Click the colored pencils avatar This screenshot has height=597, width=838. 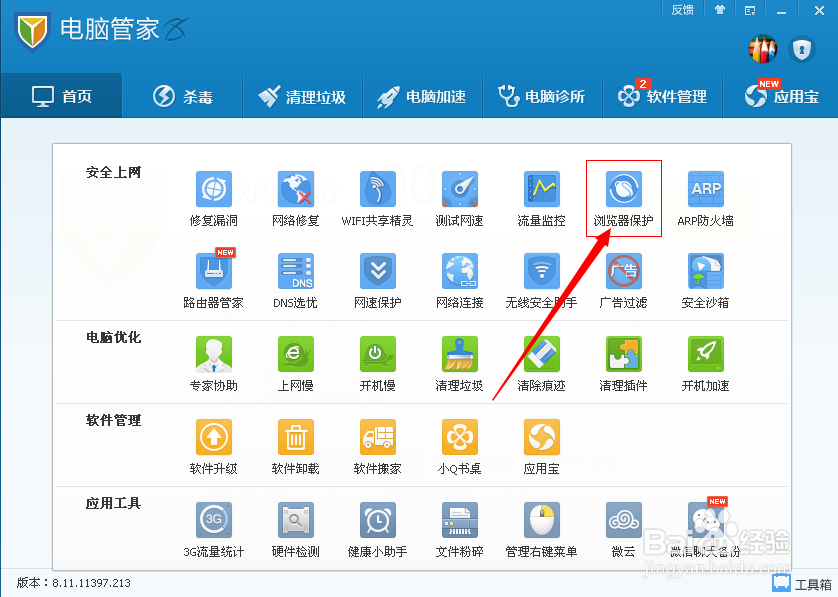coord(763,49)
